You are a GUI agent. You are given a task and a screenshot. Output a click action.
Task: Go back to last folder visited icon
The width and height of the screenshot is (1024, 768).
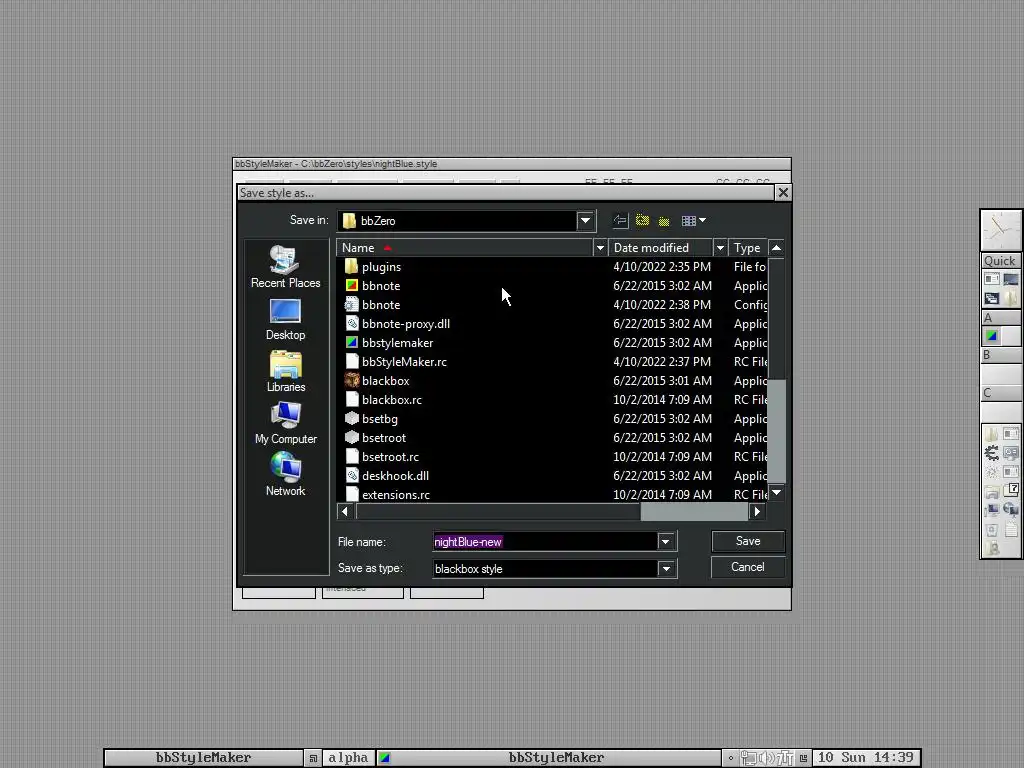(620, 221)
